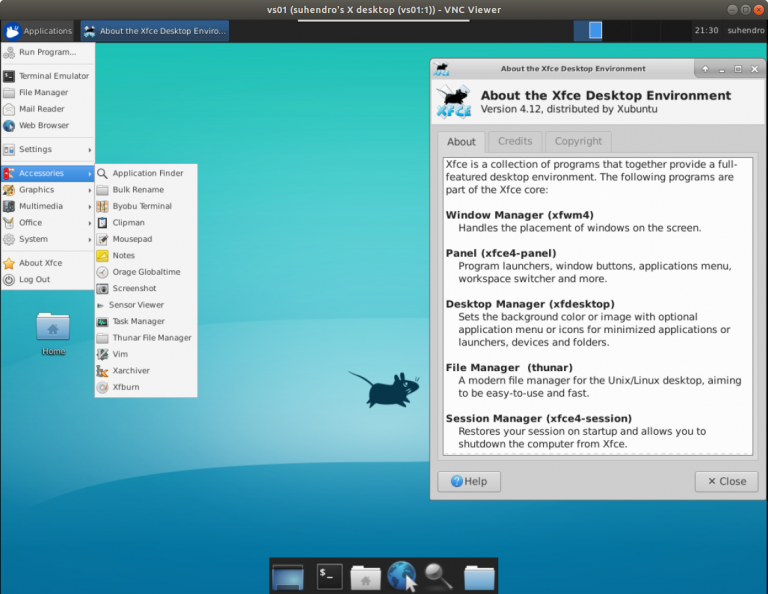Switch to the Copyright tab
Image resolution: width=768 pixels, height=594 pixels.
[578, 142]
